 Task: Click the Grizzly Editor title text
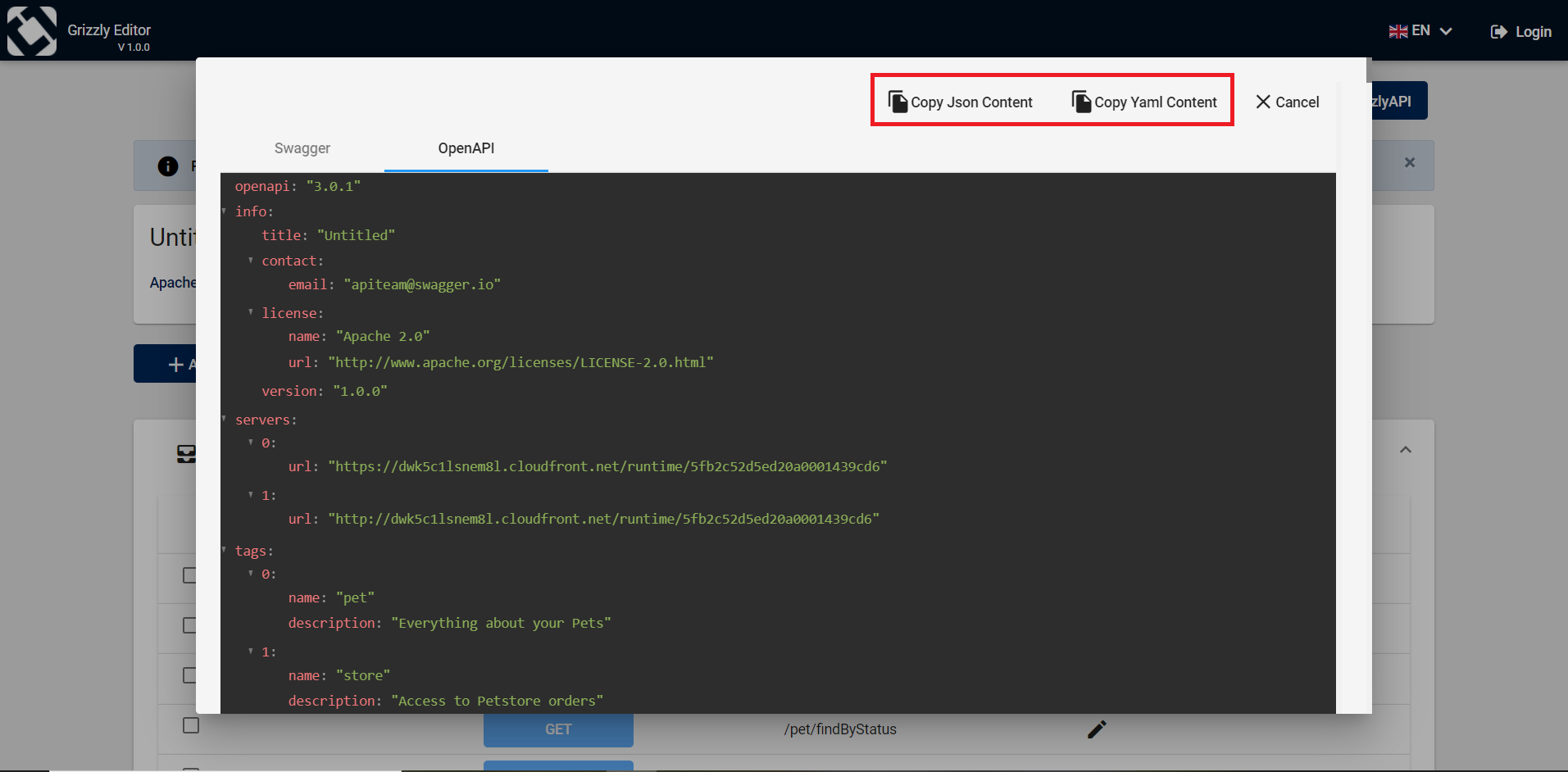coord(109,30)
